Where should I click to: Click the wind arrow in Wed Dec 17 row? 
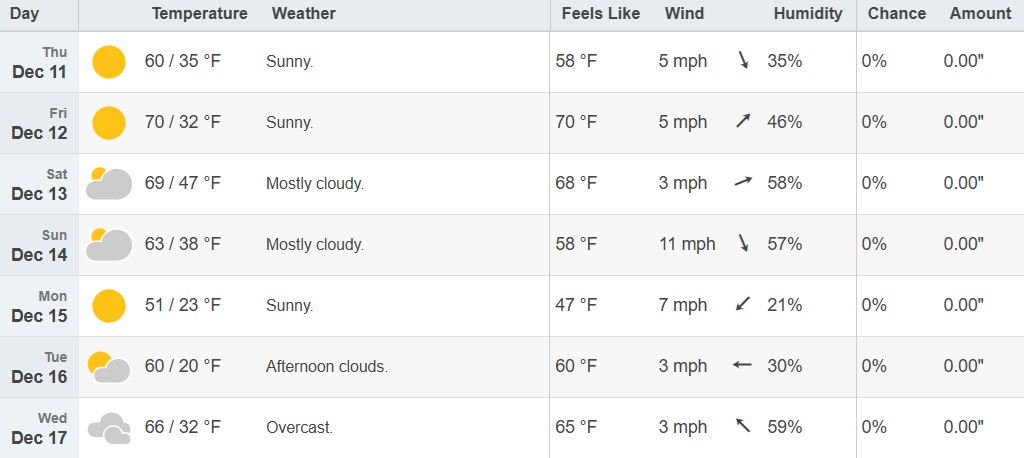tap(743, 427)
